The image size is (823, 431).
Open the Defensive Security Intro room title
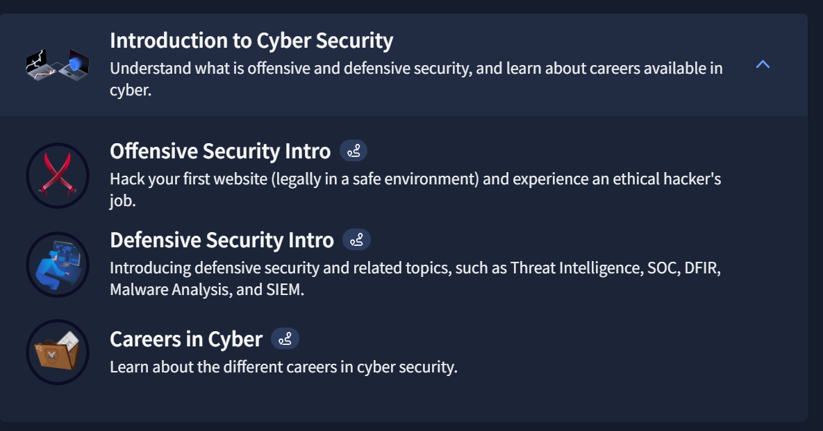coord(222,240)
